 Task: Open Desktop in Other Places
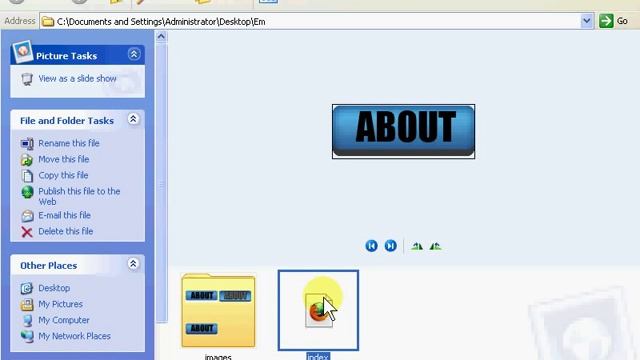coord(54,288)
